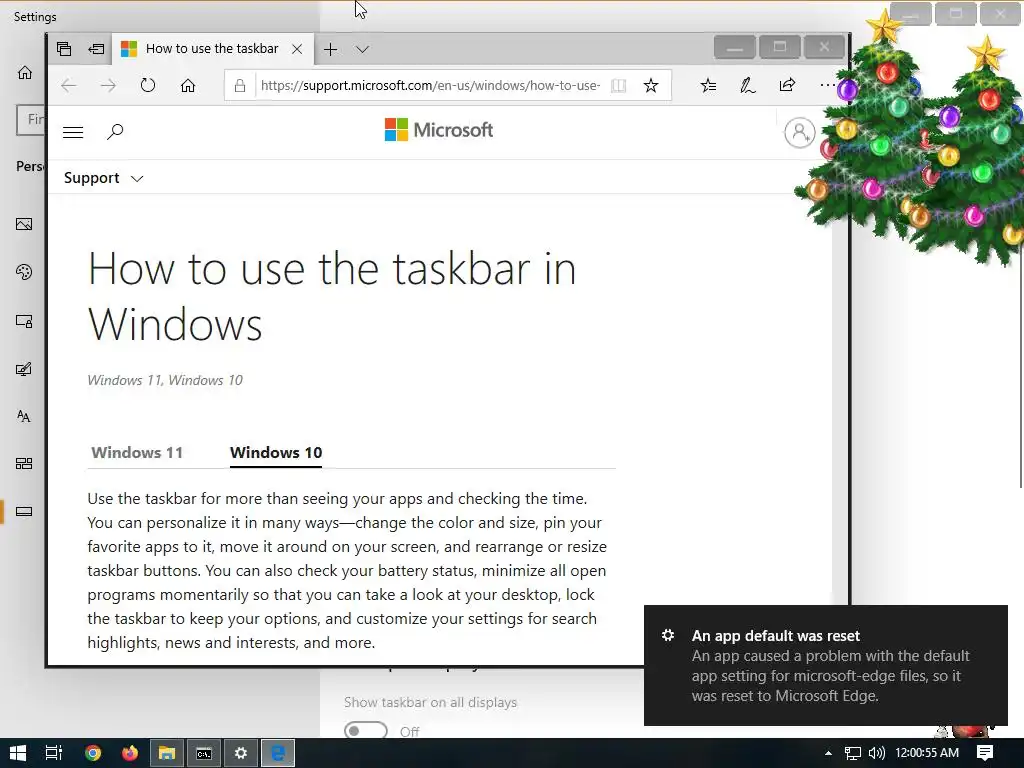Switch to Microsoft Edge on taskbar
1024x768 pixels.
278,753
